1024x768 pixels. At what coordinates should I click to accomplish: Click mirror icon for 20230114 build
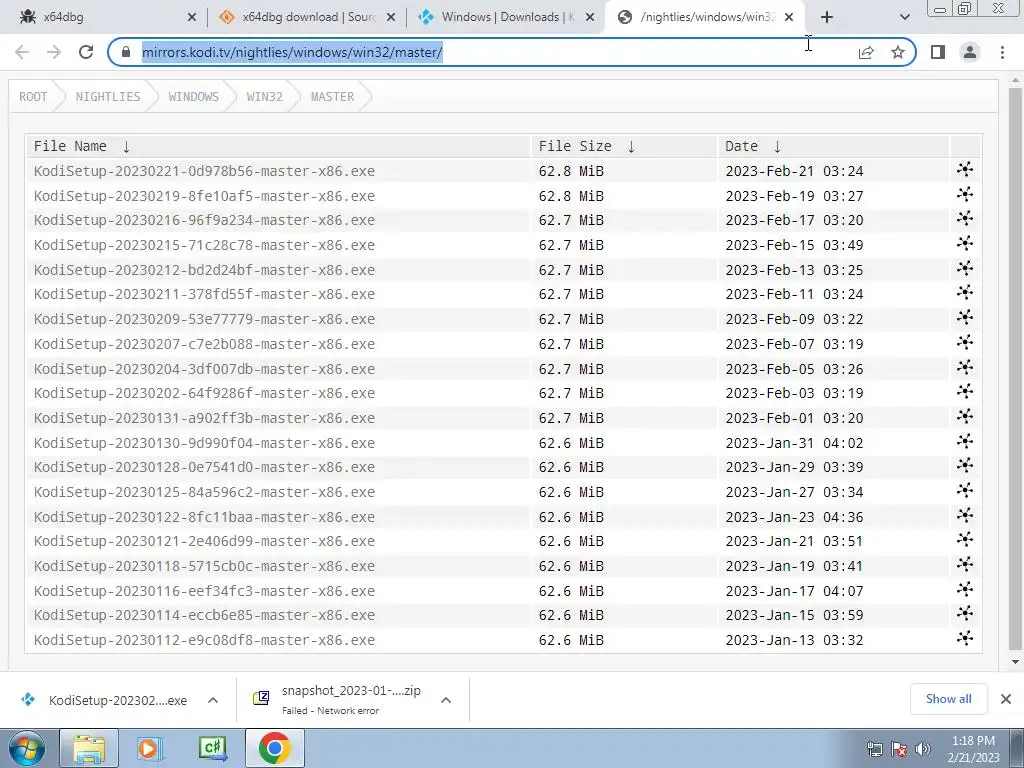pos(965,614)
